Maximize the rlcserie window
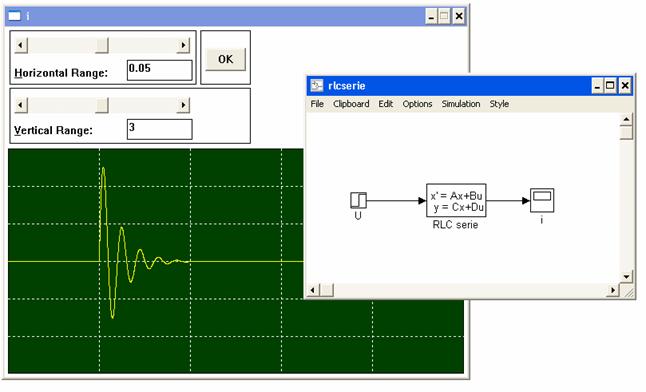Viewport: 646px width, 392px height. coord(610,86)
